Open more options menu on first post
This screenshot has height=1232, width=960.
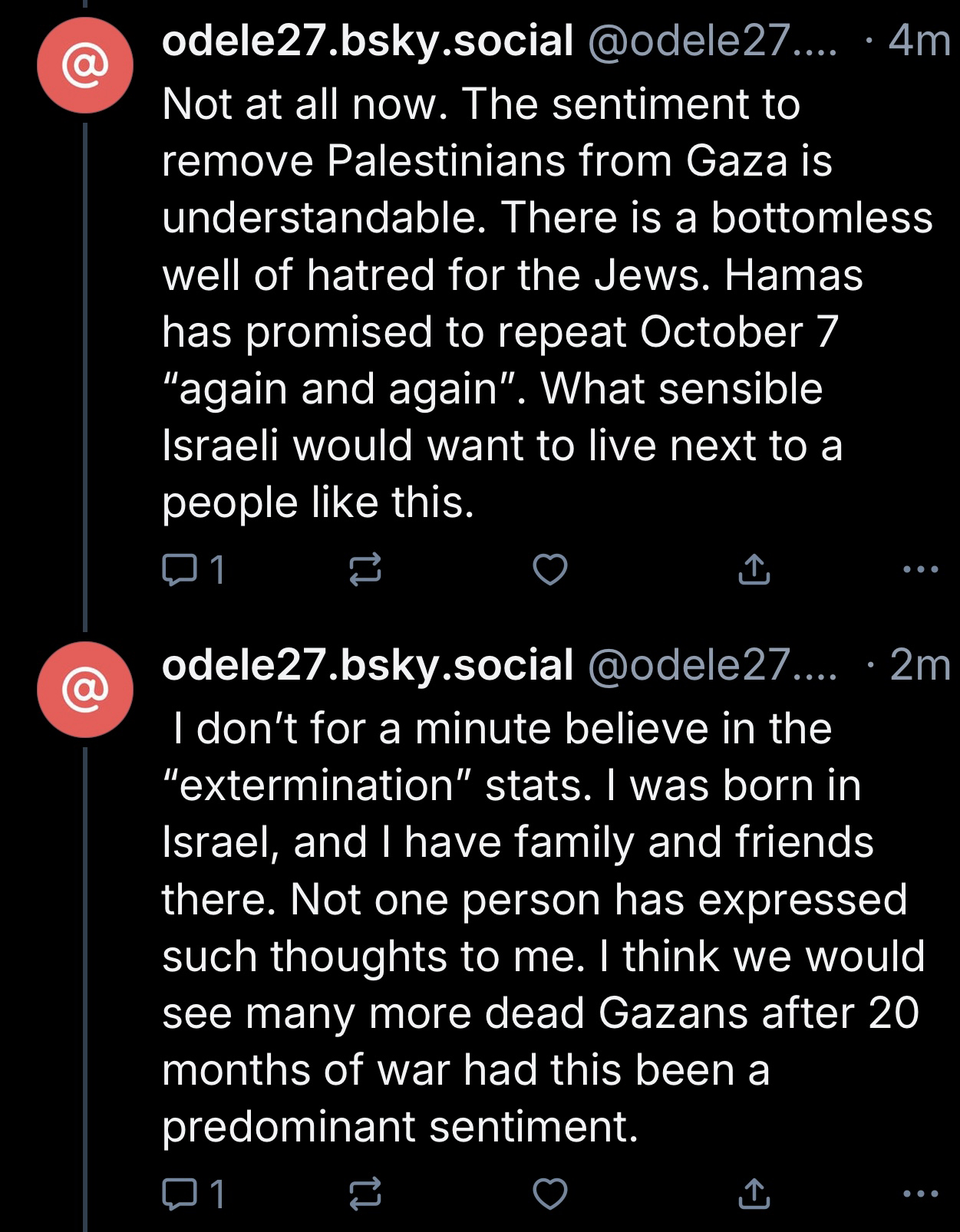(x=920, y=570)
